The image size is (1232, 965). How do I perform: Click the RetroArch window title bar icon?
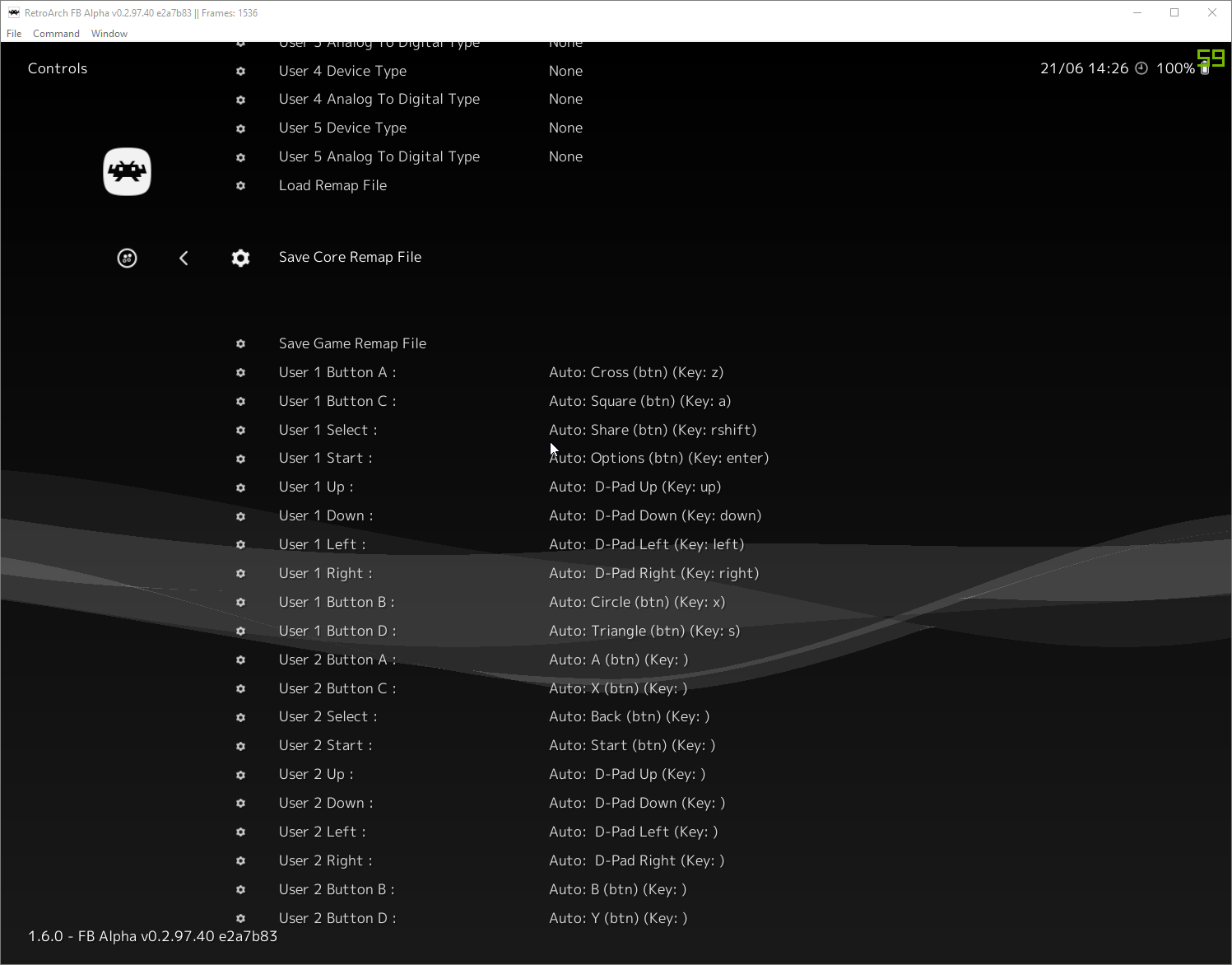point(14,12)
